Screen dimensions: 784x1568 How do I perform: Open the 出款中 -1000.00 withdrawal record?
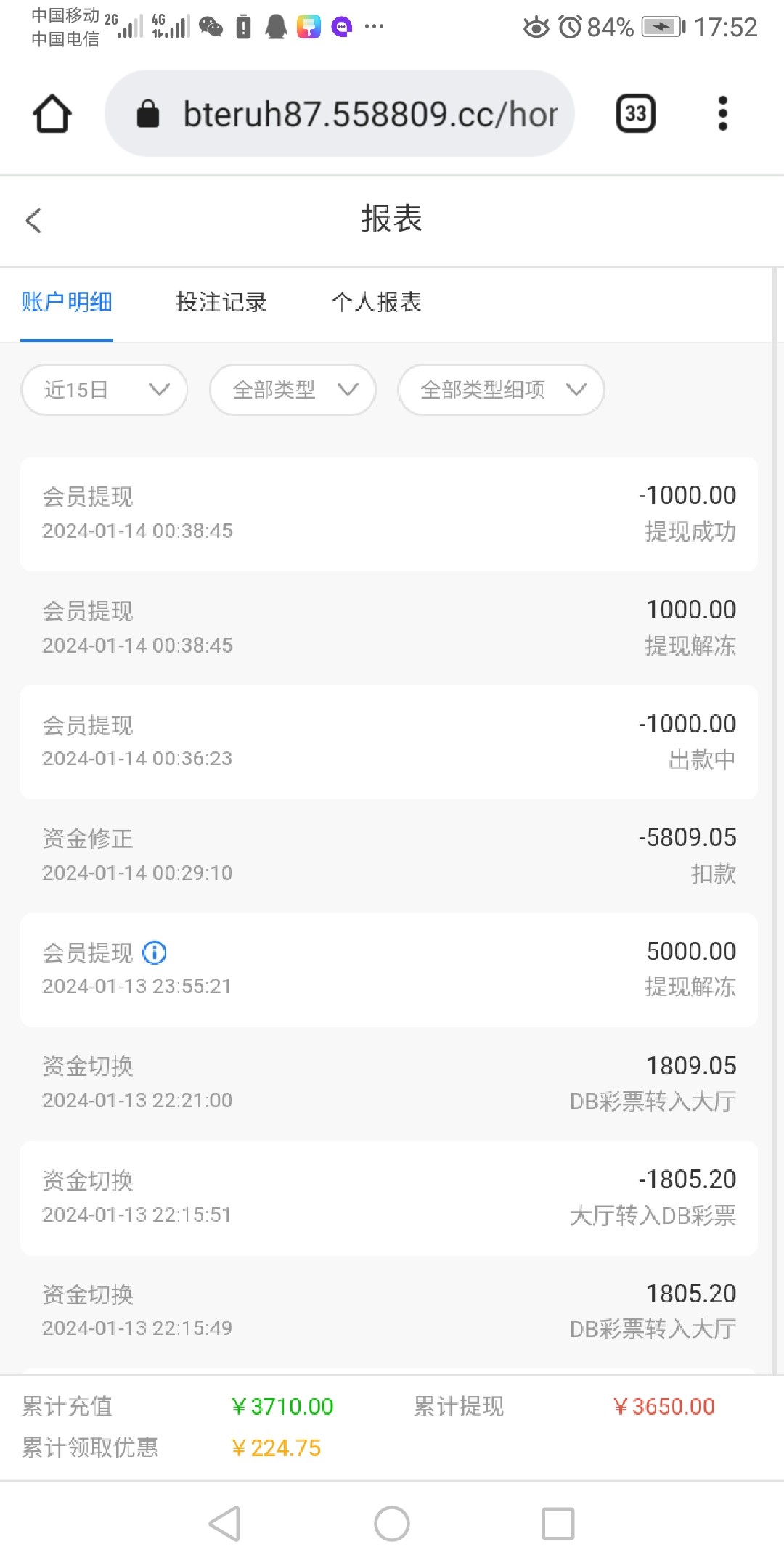(389, 741)
